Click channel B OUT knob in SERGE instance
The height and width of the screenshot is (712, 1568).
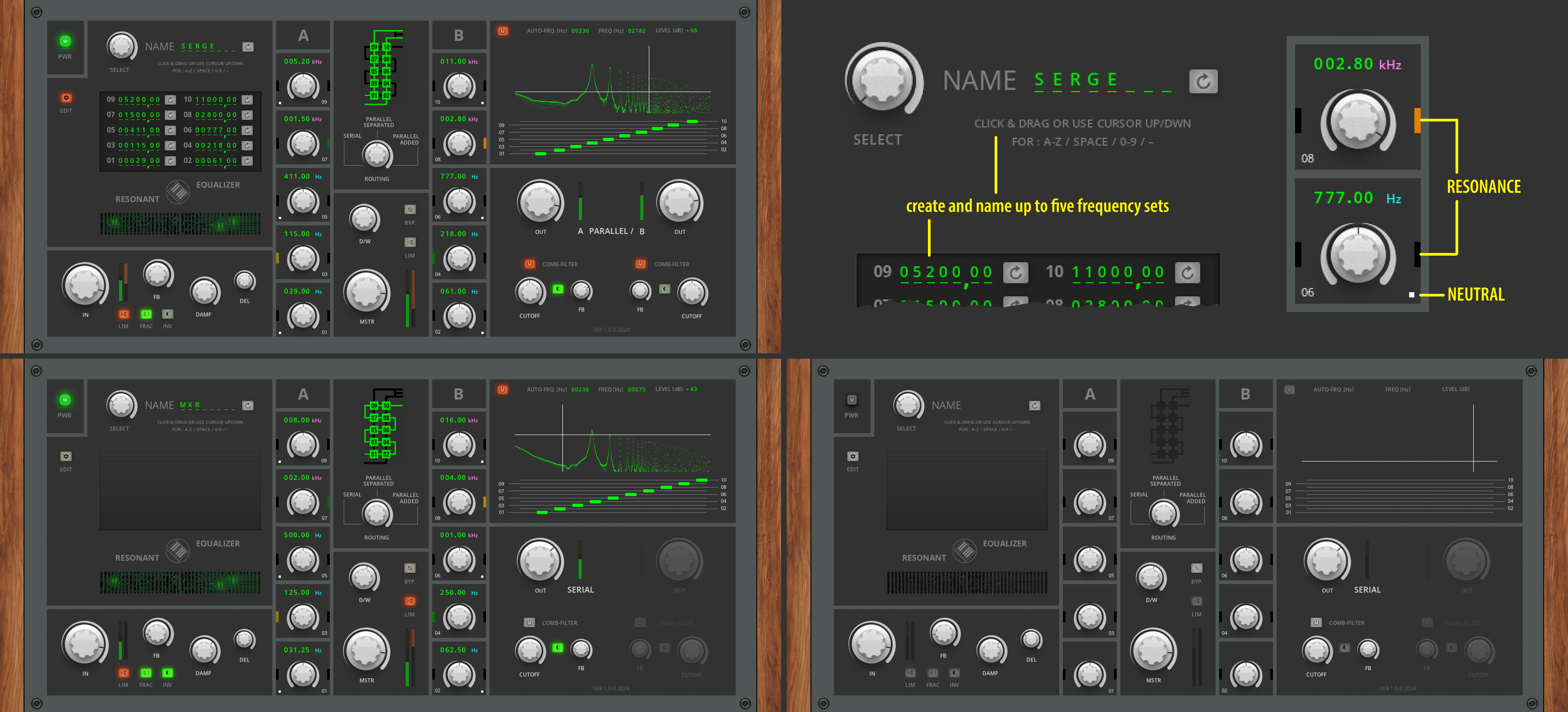[x=679, y=203]
